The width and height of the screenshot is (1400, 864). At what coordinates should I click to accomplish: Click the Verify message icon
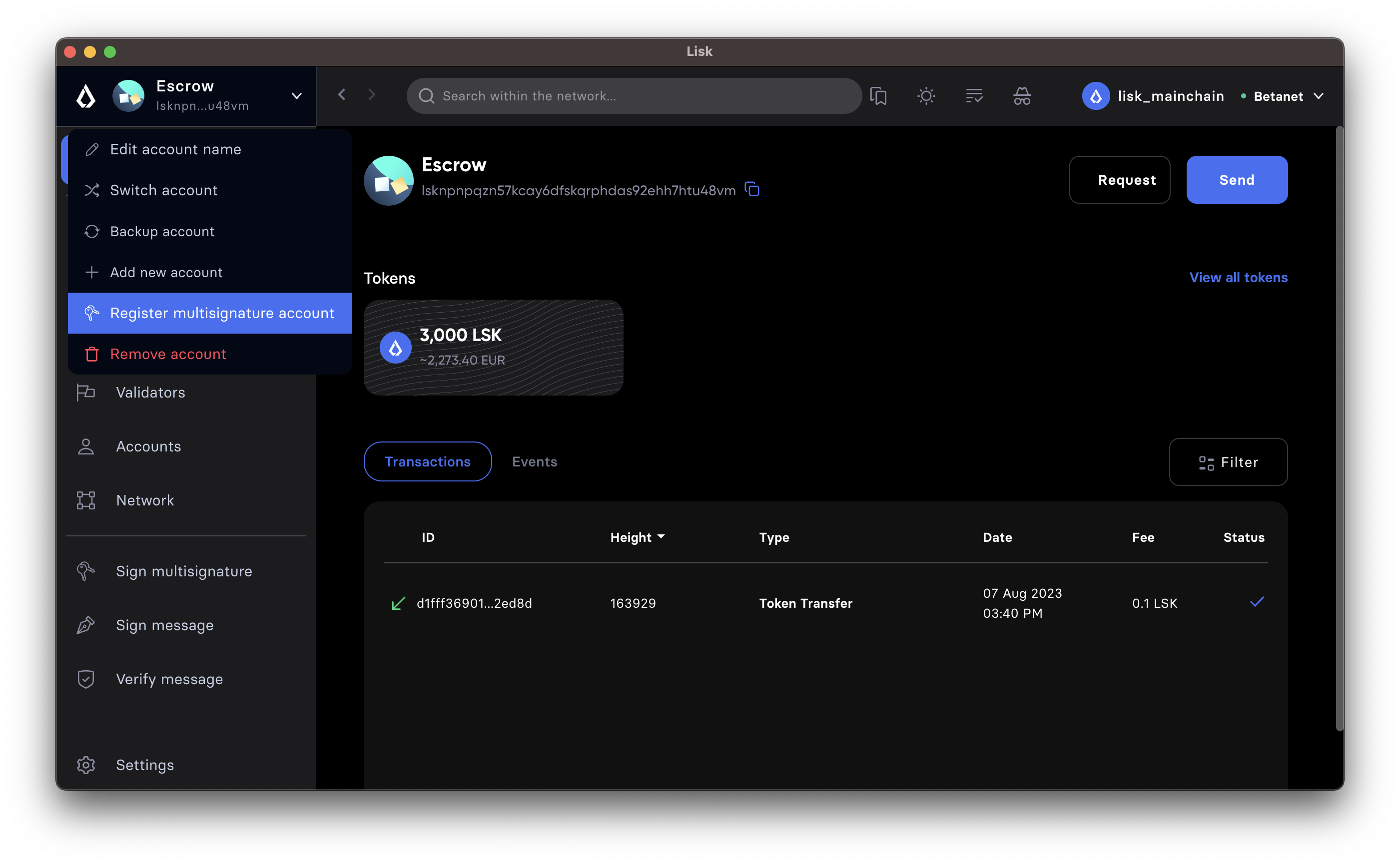coord(86,679)
